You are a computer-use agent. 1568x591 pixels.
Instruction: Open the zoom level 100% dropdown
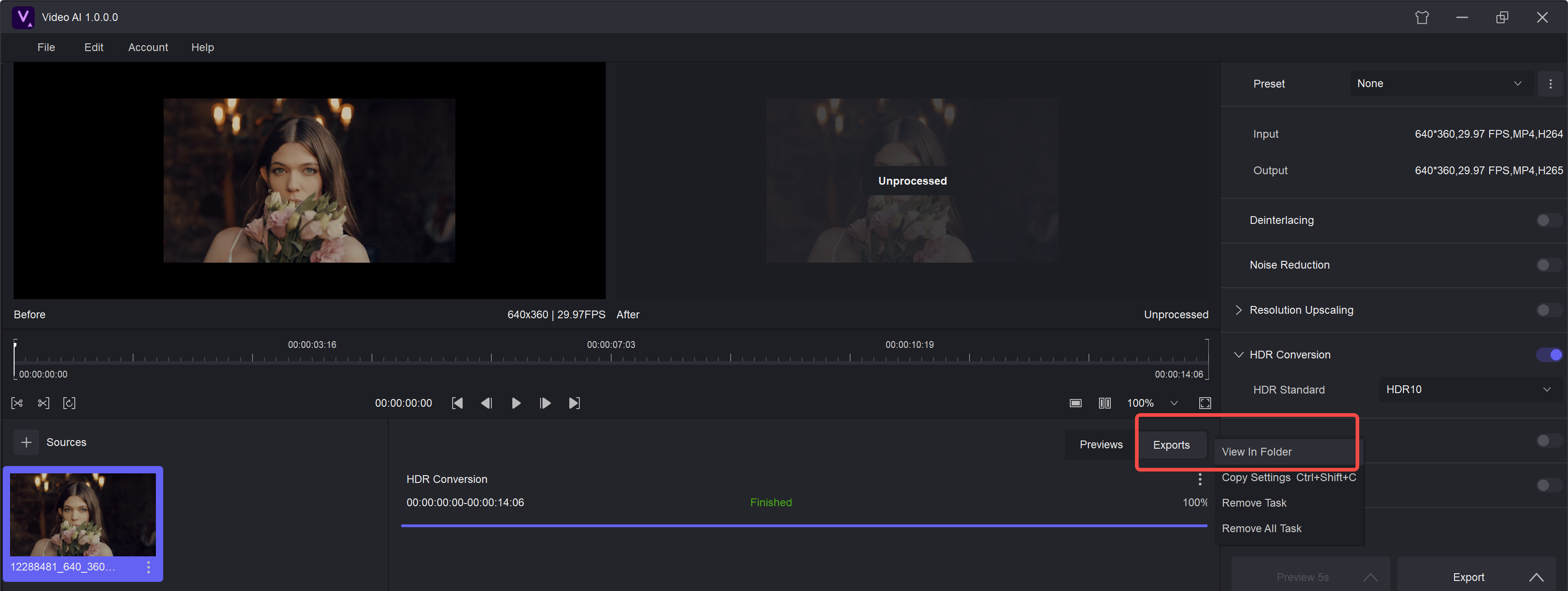click(1174, 403)
